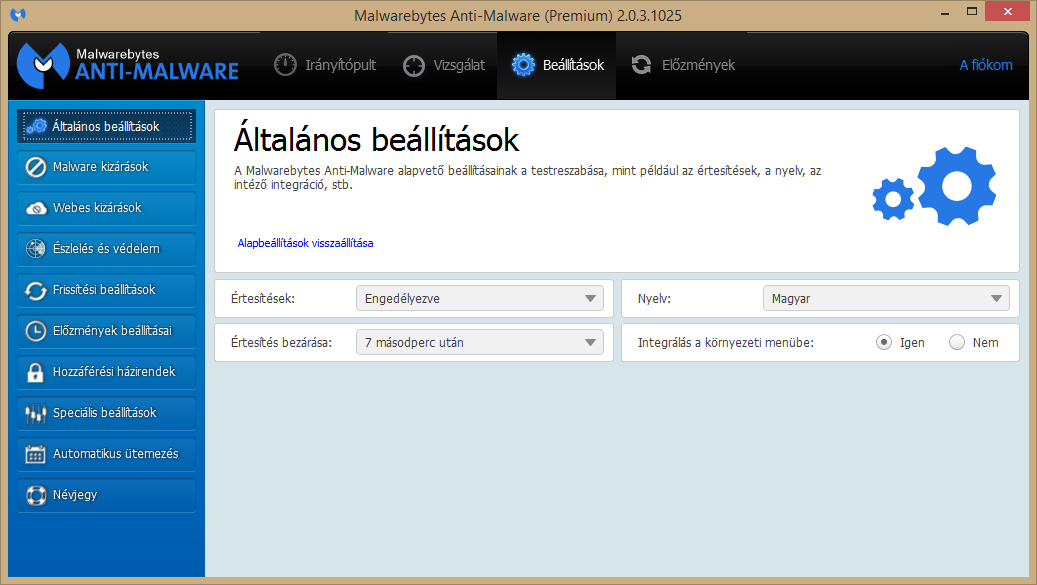Open the Értesítések dropdown
The width and height of the screenshot is (1037, 585).
coord(480,298)
